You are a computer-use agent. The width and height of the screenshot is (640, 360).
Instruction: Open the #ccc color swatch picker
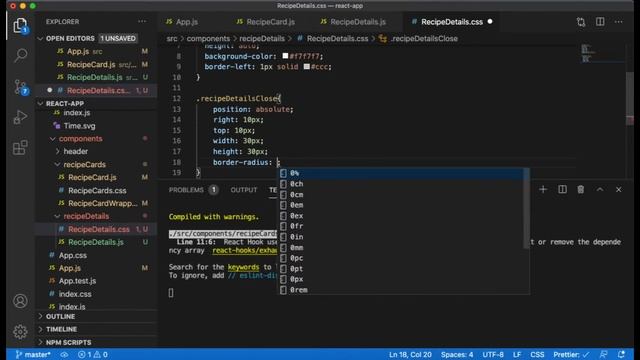(307, 67)
